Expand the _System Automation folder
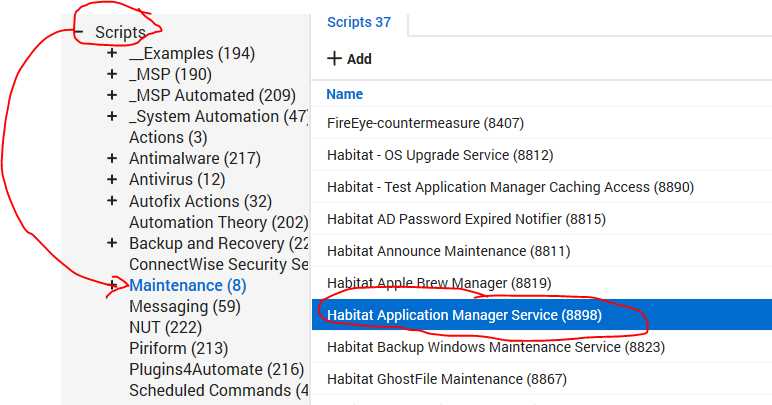Screen dimensions: 772x405 (112, 116)
